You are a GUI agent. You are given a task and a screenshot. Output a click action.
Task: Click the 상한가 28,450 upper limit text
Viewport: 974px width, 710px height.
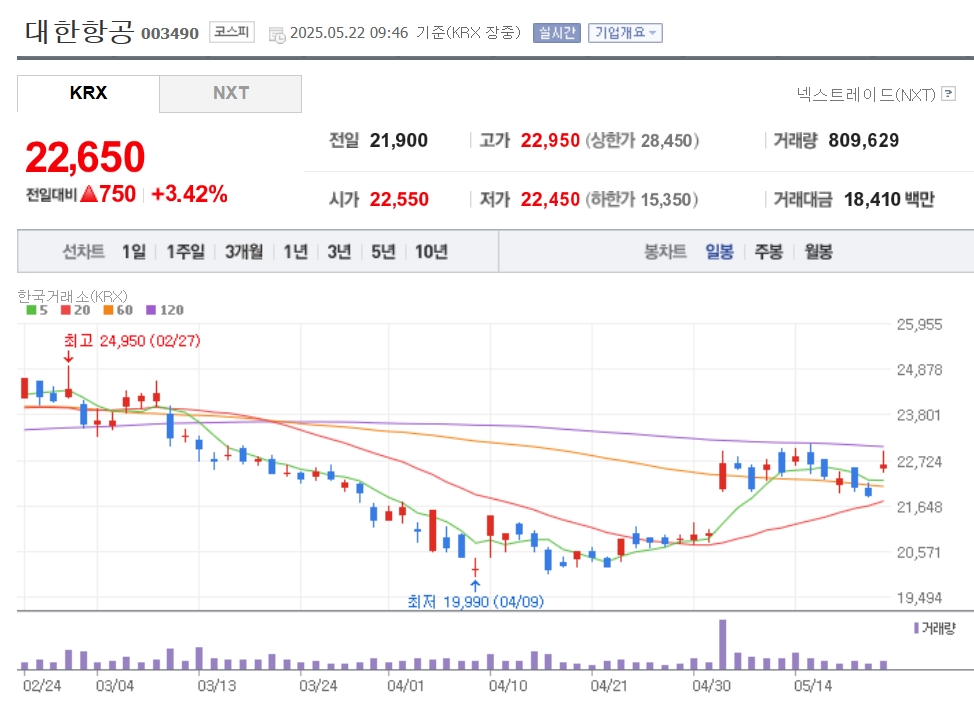pos(642,140)
